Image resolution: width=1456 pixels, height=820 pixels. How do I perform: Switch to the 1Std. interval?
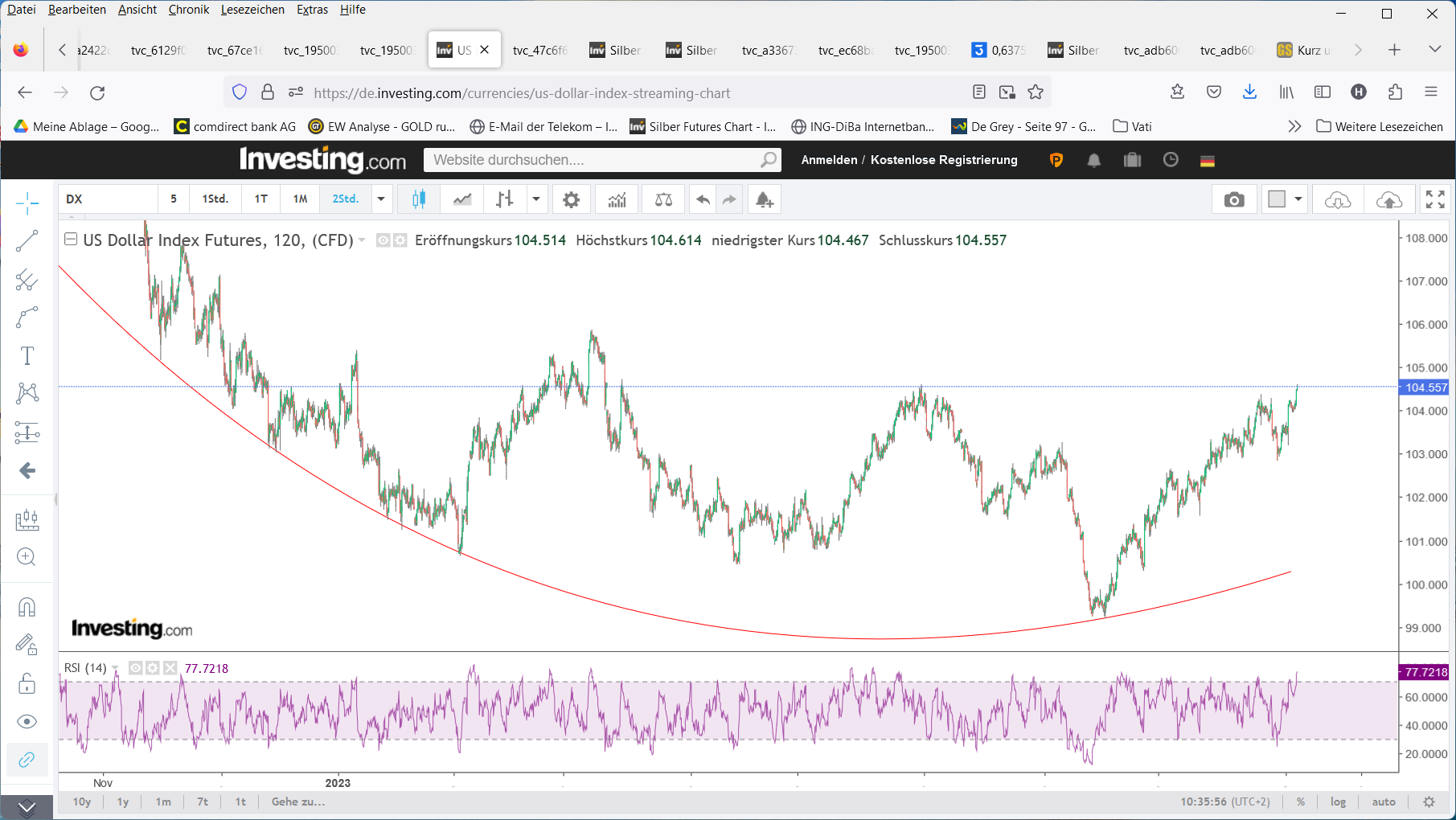(215, 199)
